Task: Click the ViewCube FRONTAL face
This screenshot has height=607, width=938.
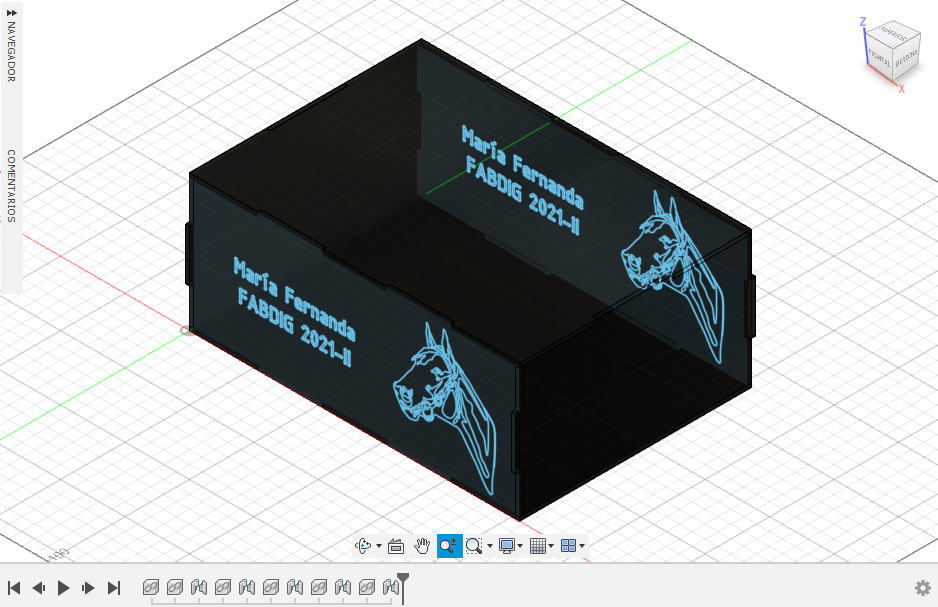Action: click(x=879, y=59)
